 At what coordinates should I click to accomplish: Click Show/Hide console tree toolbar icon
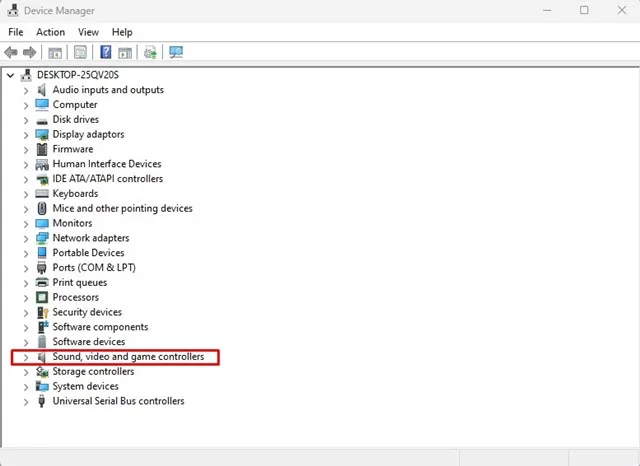[55, 53]
